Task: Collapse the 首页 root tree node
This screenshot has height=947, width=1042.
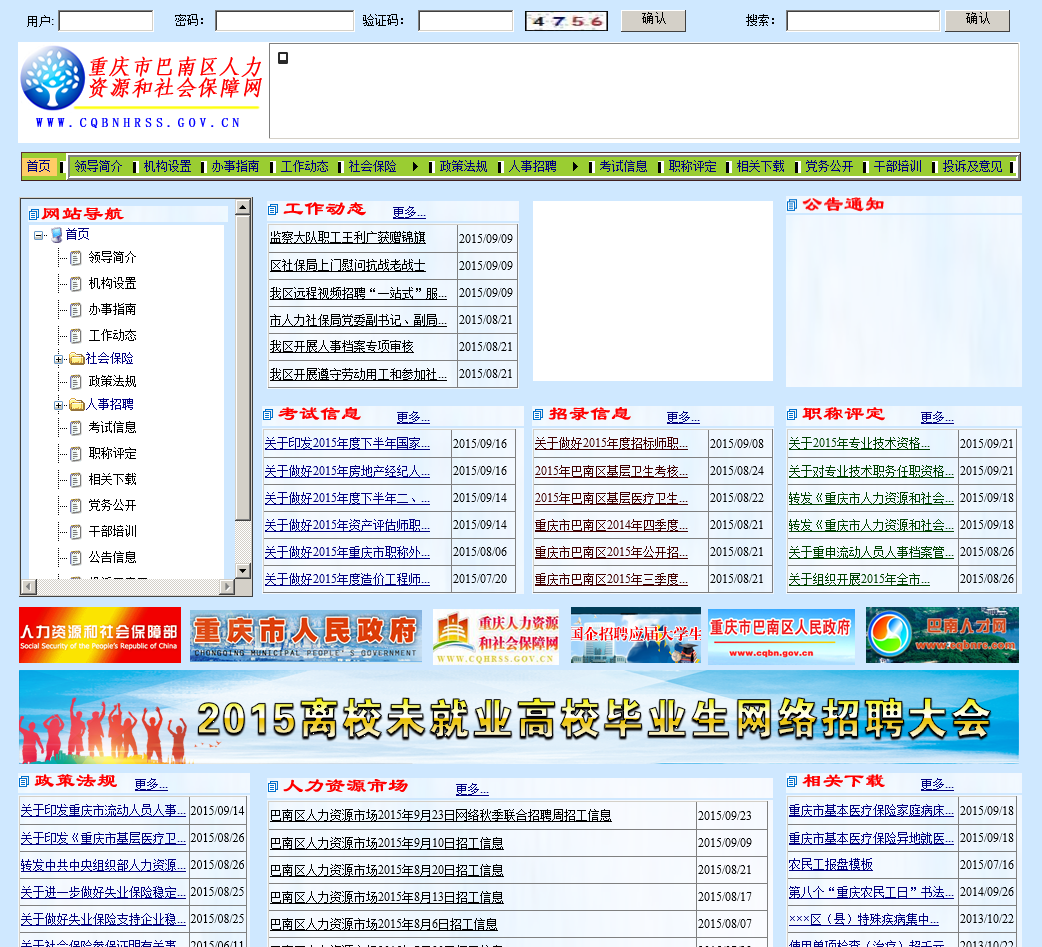Action: pos(39,235)
